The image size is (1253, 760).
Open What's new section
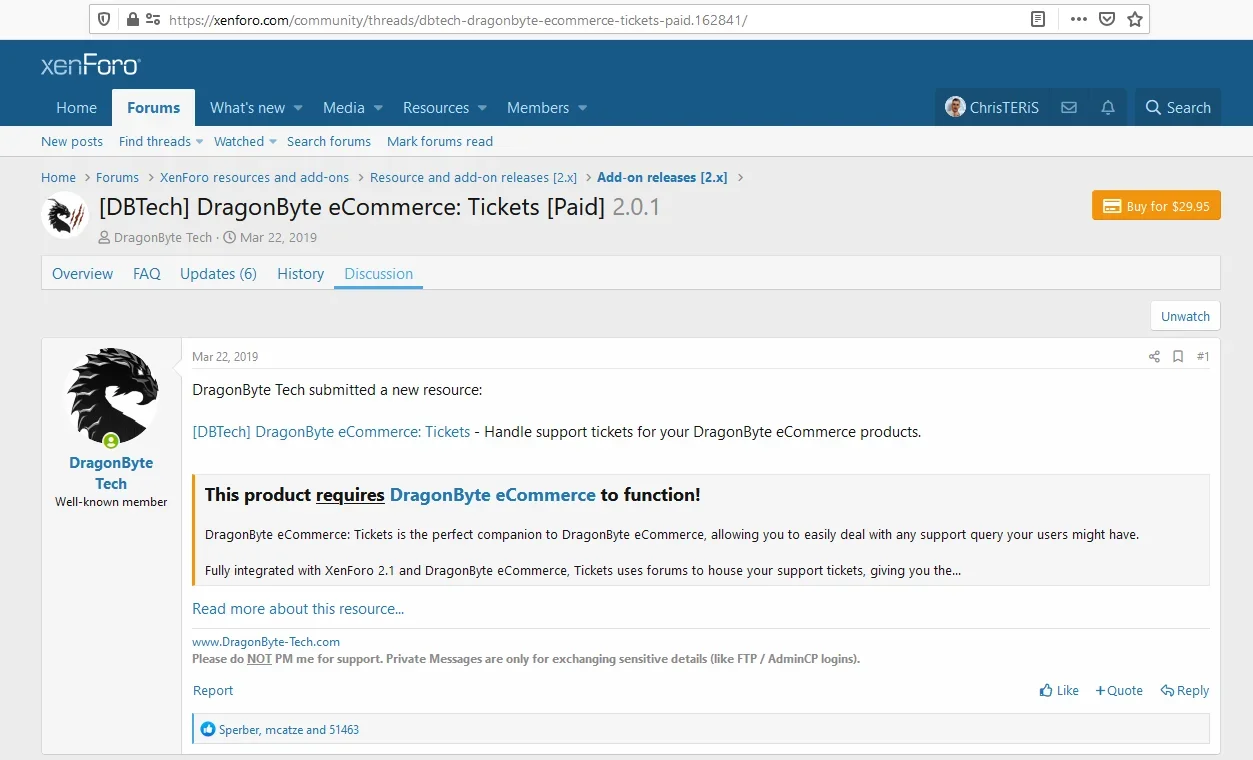pyautogui.click(x=247, y=107)
